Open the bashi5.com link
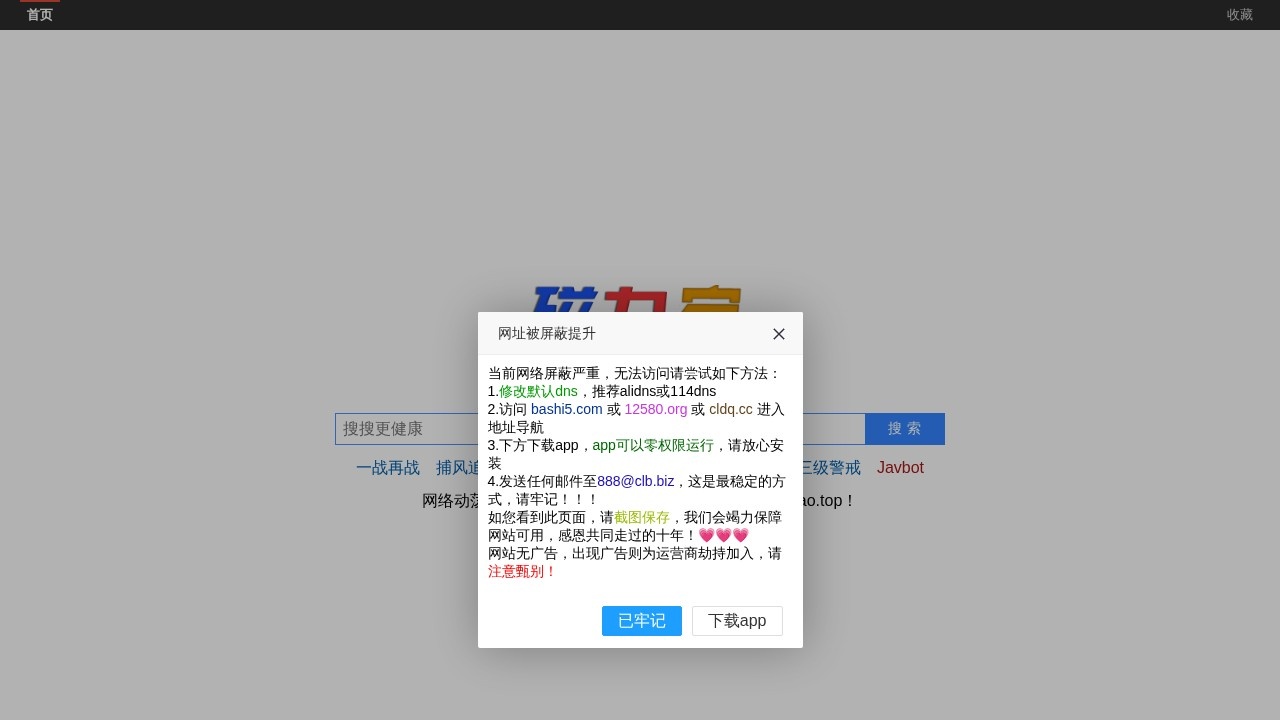This screenshot has width=1280, height=720. click(x=566, y=409)
